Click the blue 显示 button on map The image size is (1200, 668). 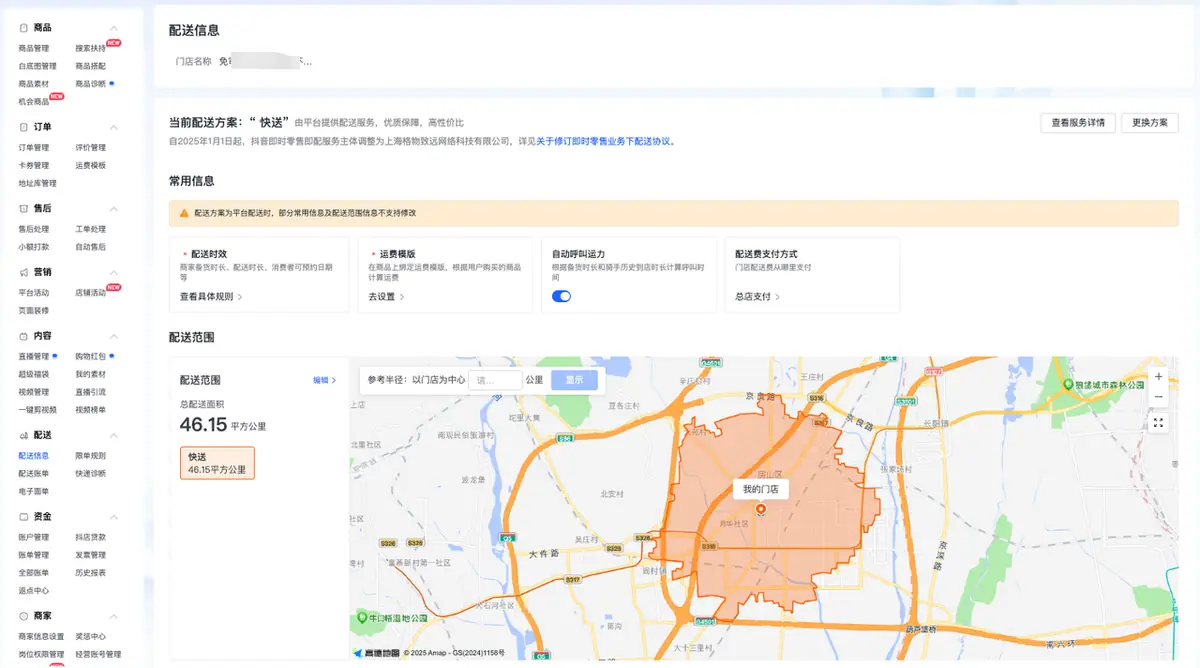point(574,380)
